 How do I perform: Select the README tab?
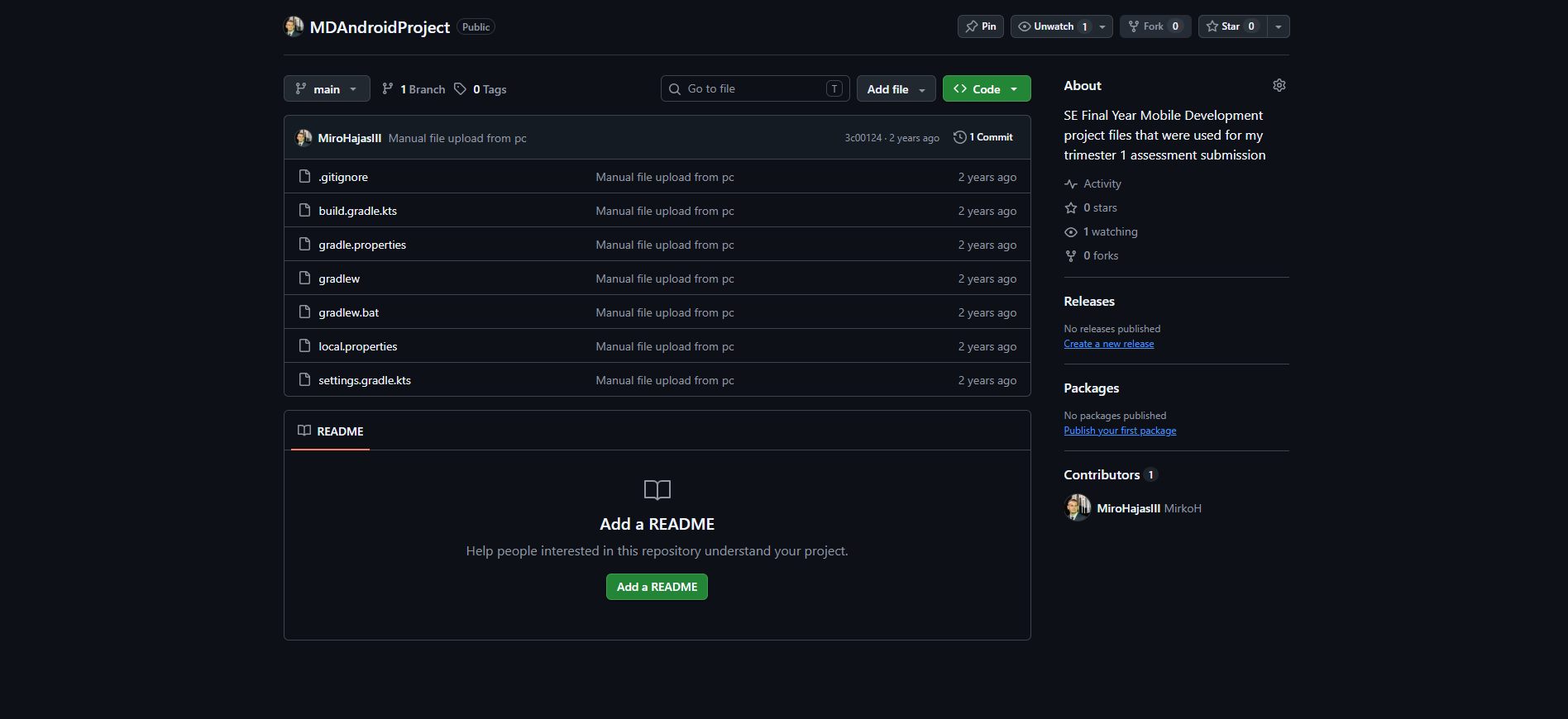pos(330,431)
